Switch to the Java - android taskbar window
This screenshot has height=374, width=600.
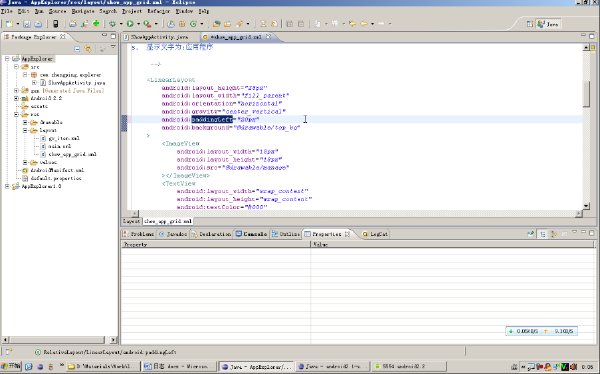(333, 367)
